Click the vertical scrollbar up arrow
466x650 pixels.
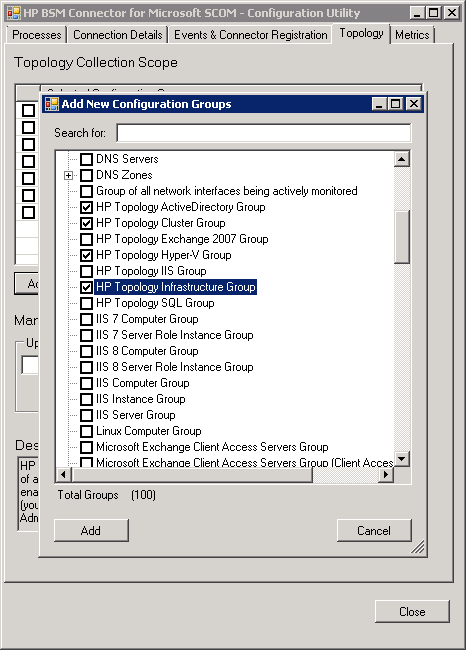tap(402, 159)
